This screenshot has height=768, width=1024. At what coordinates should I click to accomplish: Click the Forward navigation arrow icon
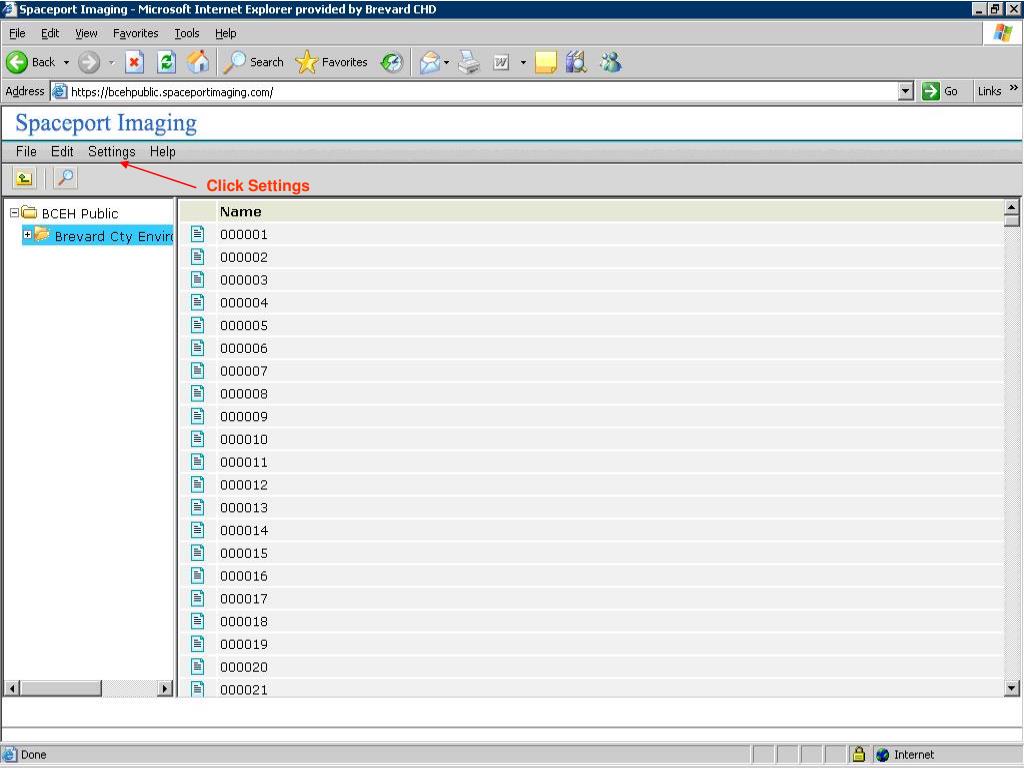(x=89, y=63)
